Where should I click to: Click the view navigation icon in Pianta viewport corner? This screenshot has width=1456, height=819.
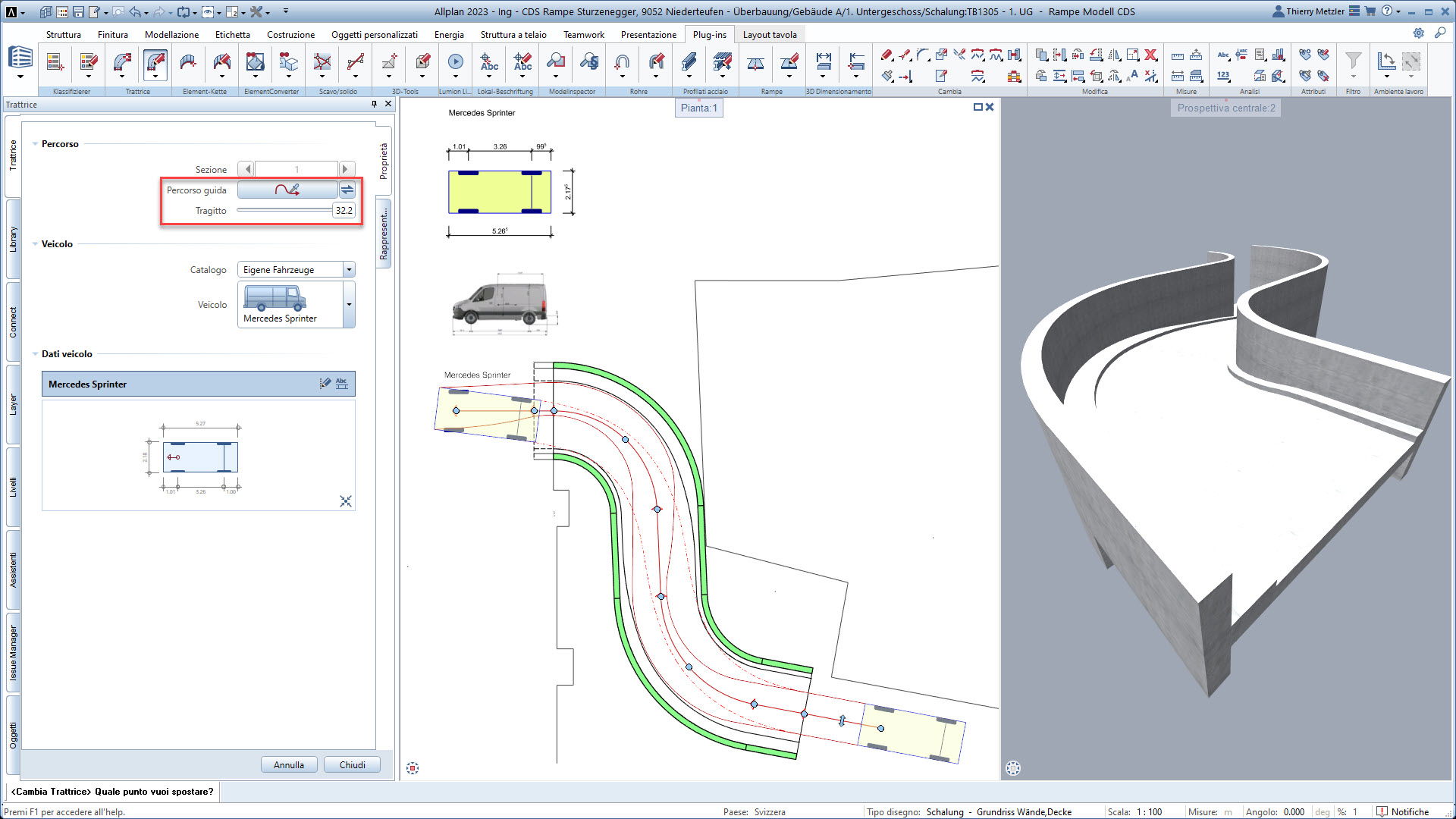pos(413,768)
